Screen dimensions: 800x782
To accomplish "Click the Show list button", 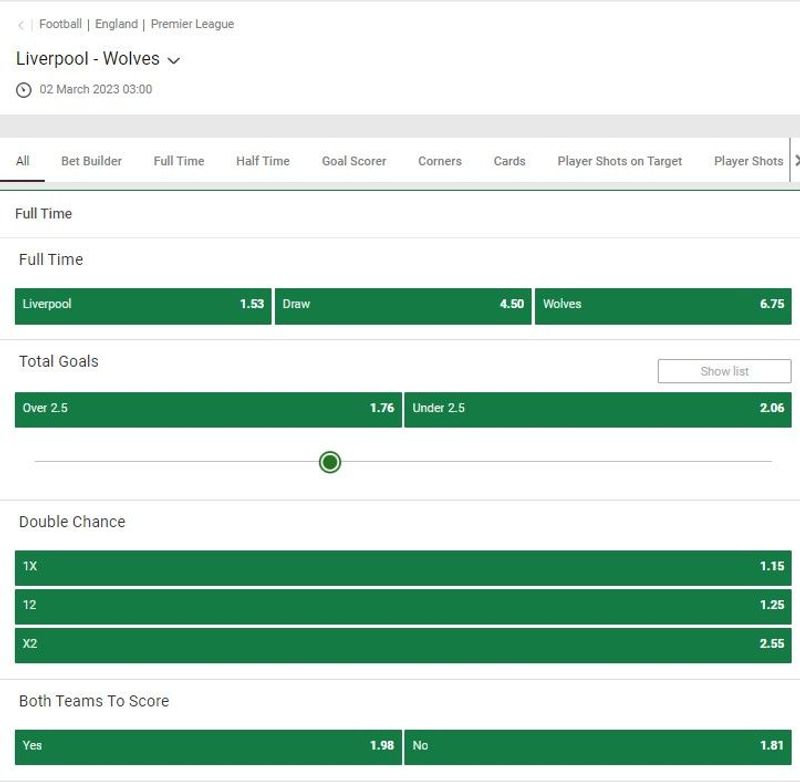I will click(724, 371).
